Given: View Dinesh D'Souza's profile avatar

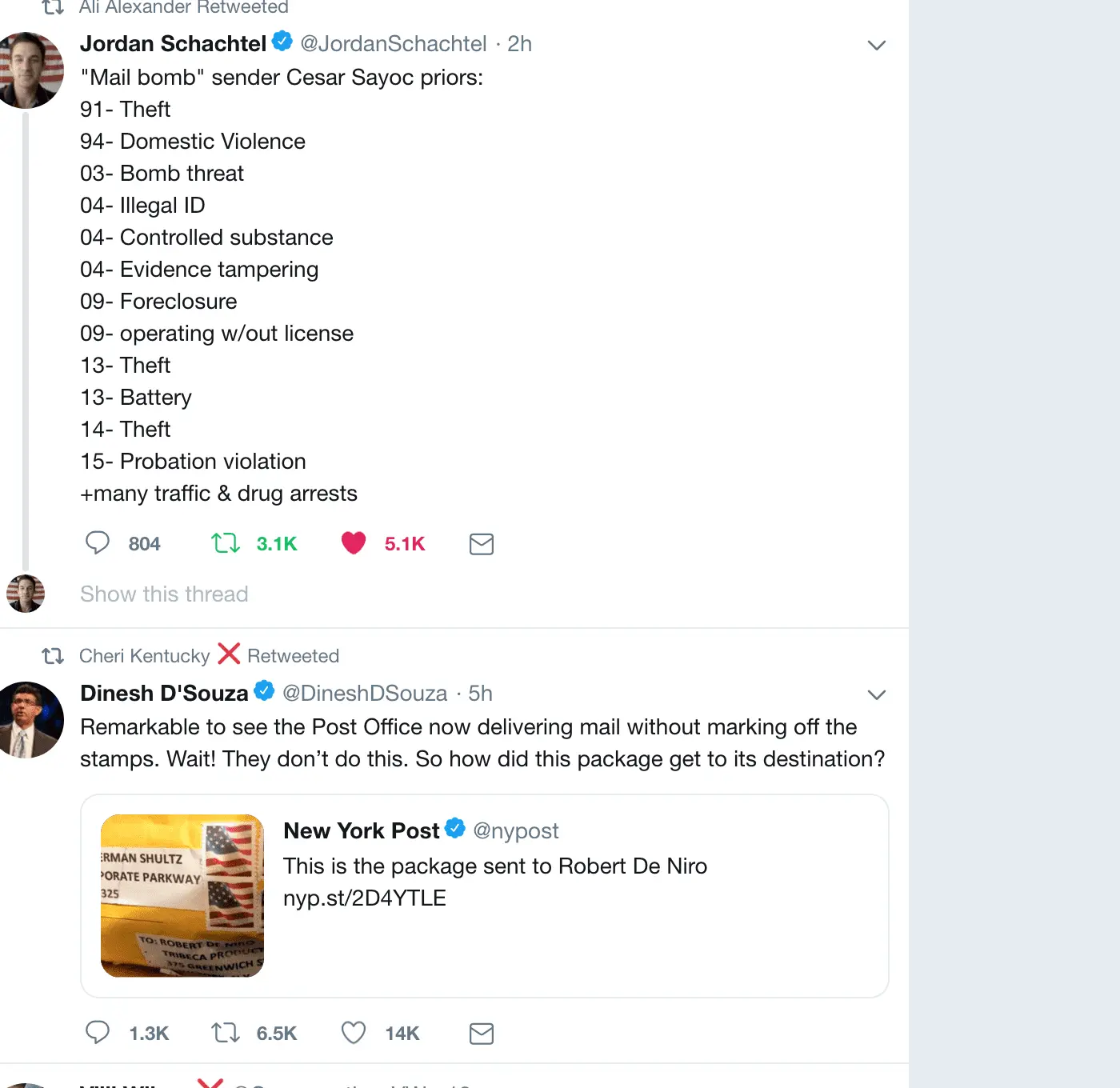Looking at the screenshot, I should (x=30, y=720).
